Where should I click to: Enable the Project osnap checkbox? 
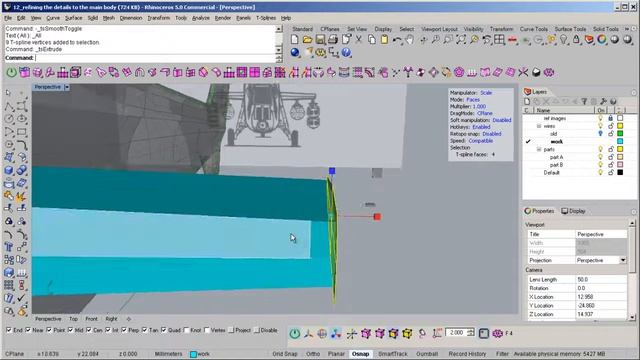[231, 330]
